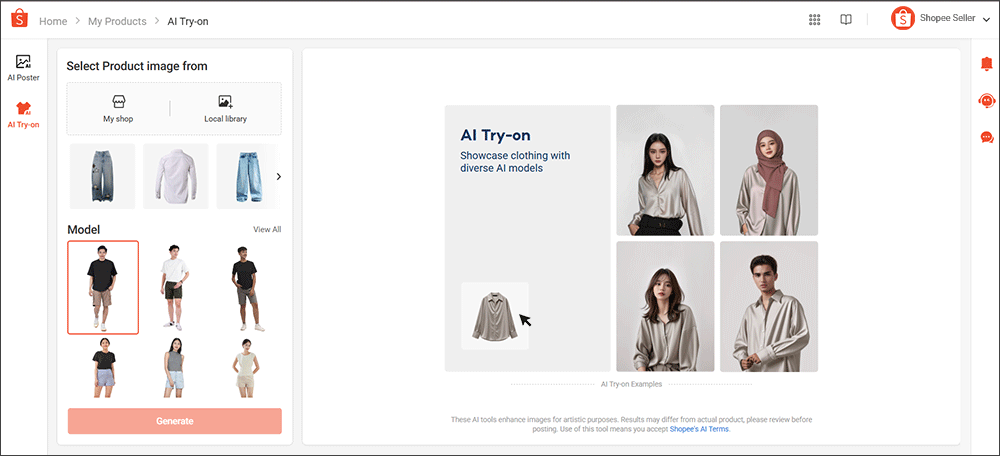
Task: Open the notification bell icon
Action: (x=987, y=64)
